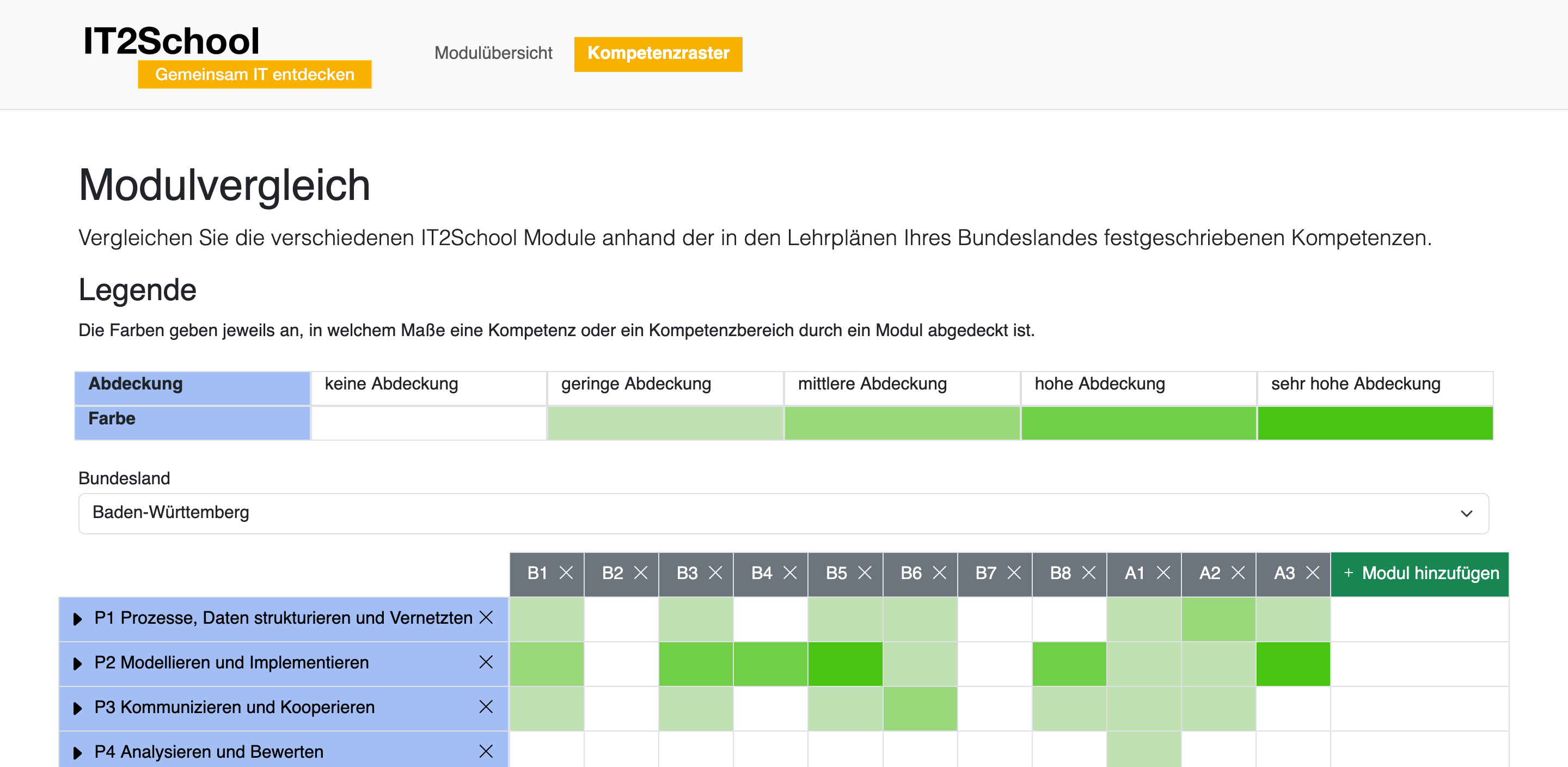
Task: Remove P1 Prozesse row via X icon
Action: click(x=486, y=617)
